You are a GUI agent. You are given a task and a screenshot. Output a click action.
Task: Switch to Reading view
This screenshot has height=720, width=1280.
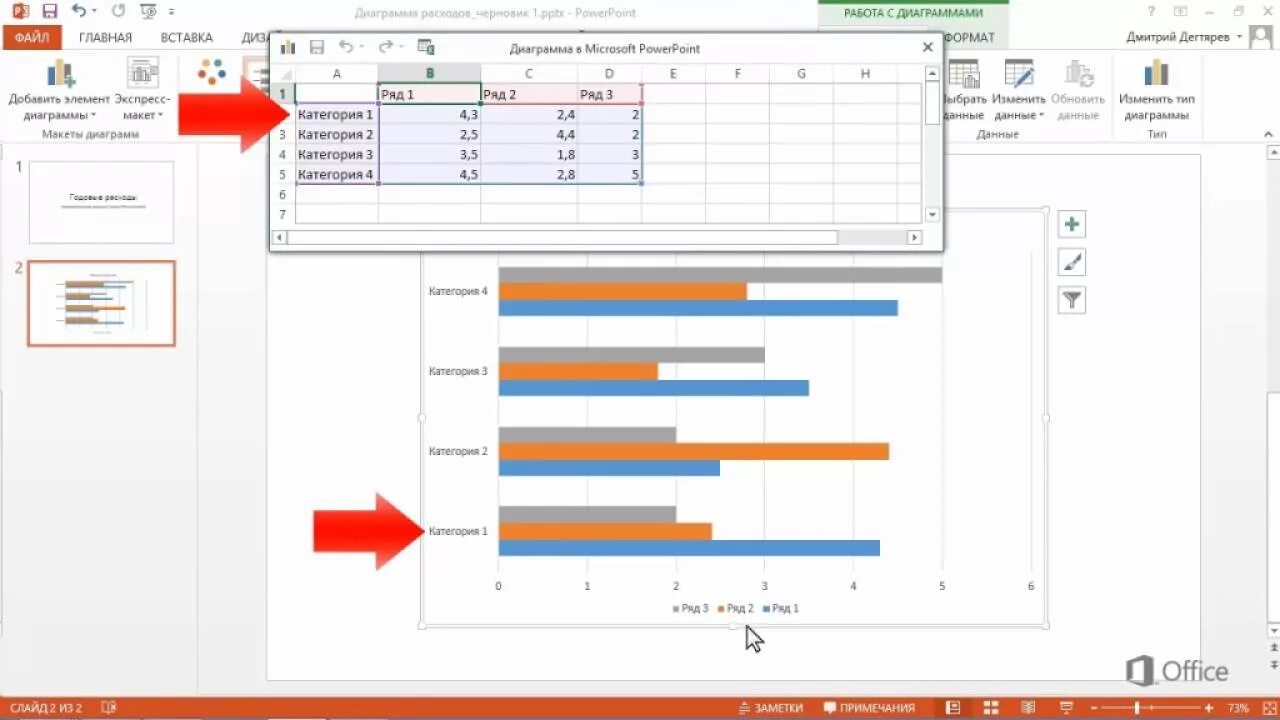pyautogui.click(x=1028, y=708)
